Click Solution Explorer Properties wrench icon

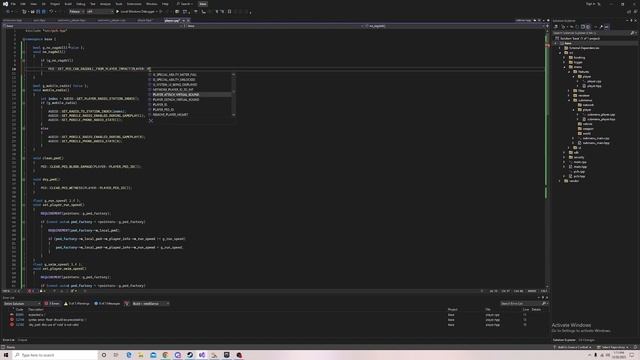tap(601, 27)
